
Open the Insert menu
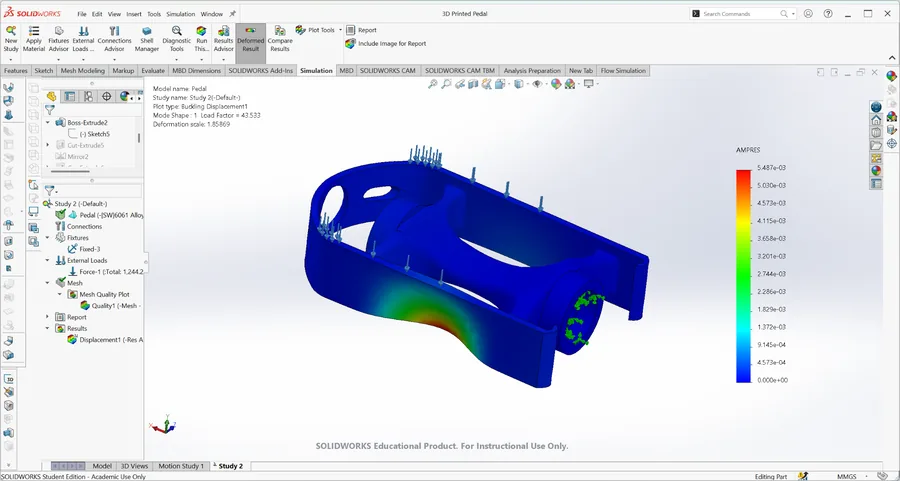point(134,14)
